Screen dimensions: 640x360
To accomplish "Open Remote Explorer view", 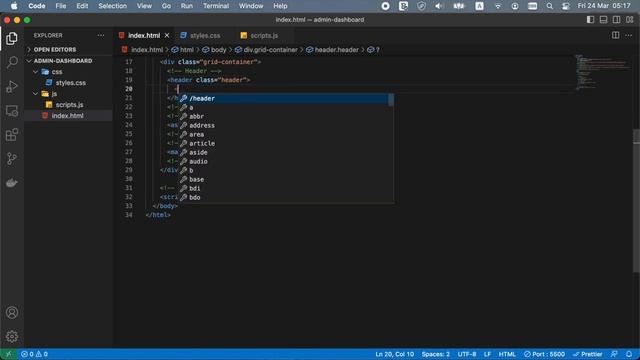I will click(x=12, y=111).
